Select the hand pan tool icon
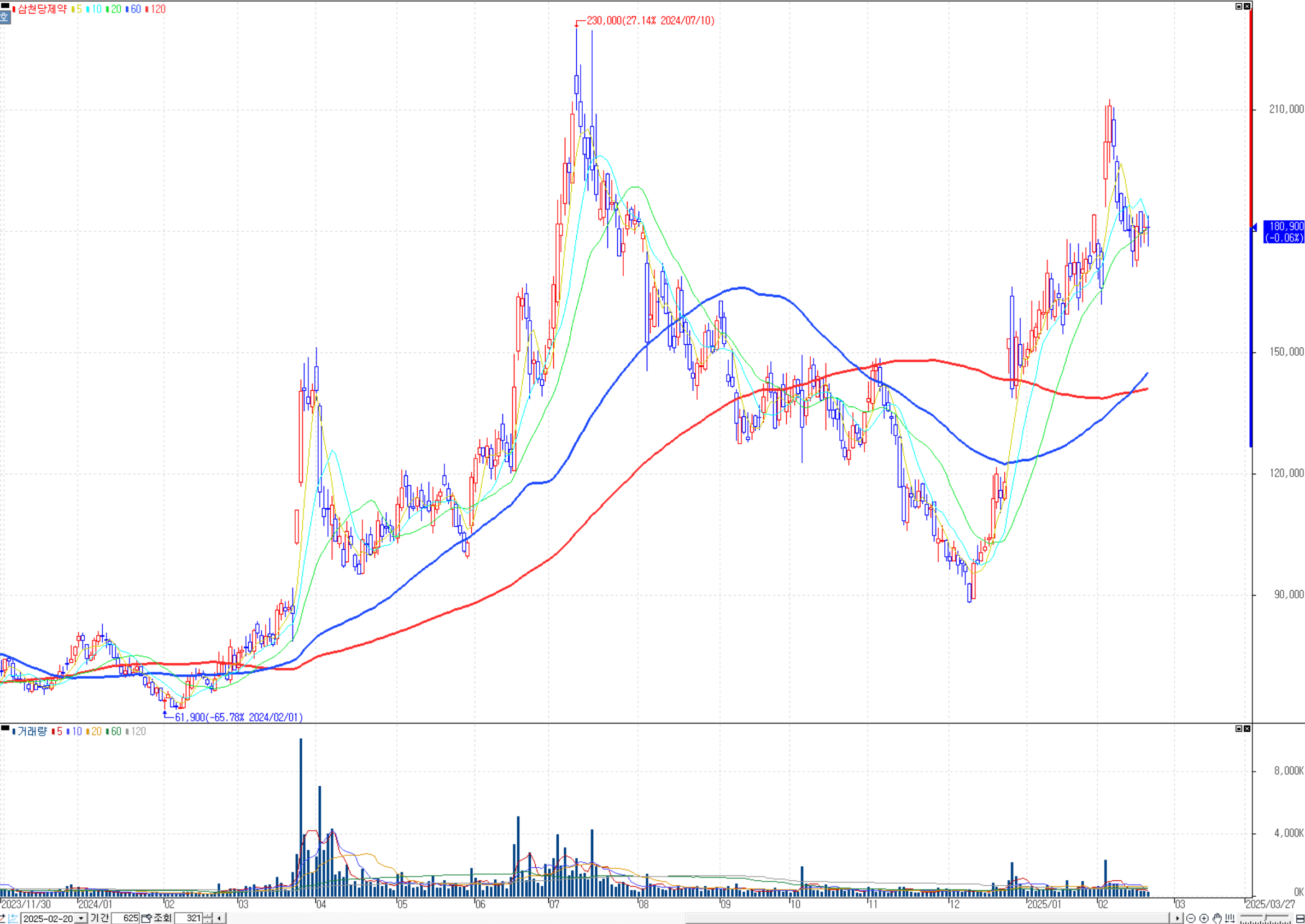 pyautogui.click(x=1218, y=919)
